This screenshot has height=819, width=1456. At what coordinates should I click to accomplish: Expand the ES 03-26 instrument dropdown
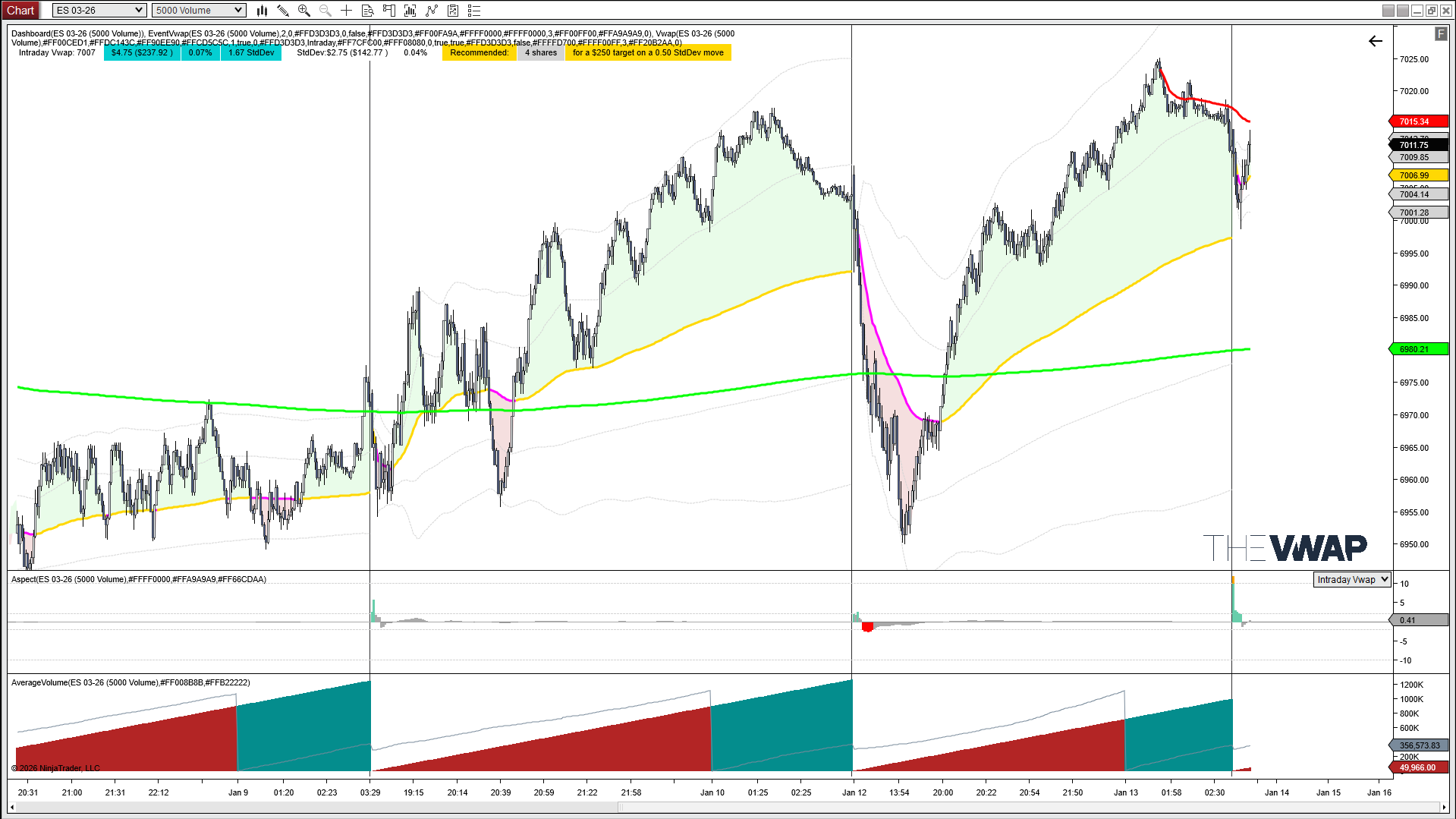[x=99, y=11]
